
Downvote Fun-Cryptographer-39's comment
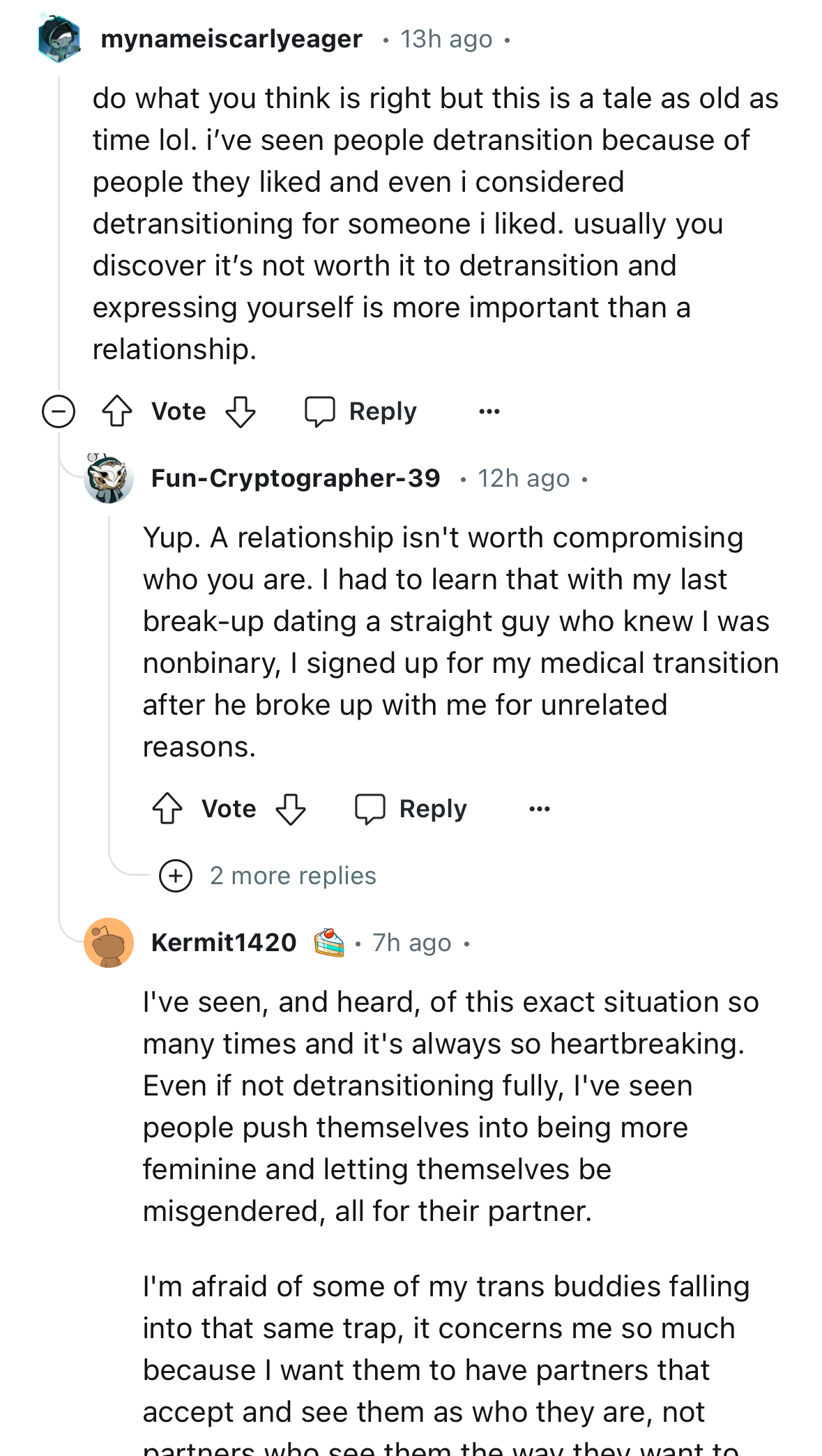coord(291,809)
